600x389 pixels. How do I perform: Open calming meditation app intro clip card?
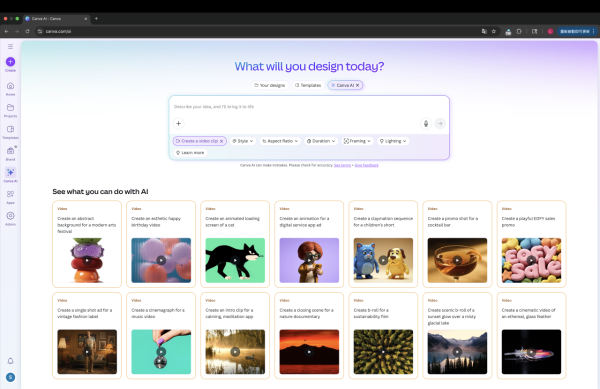click(235, 336)
